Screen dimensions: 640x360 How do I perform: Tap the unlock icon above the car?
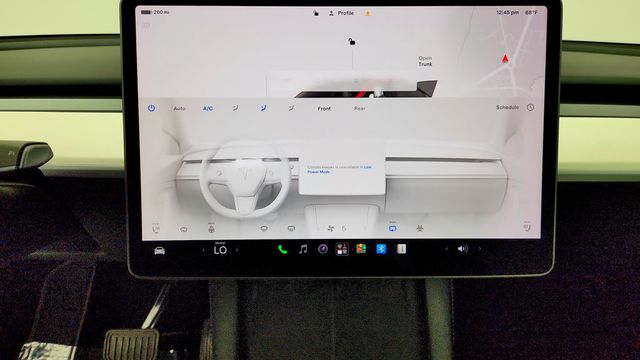click(x=351, y=42)
